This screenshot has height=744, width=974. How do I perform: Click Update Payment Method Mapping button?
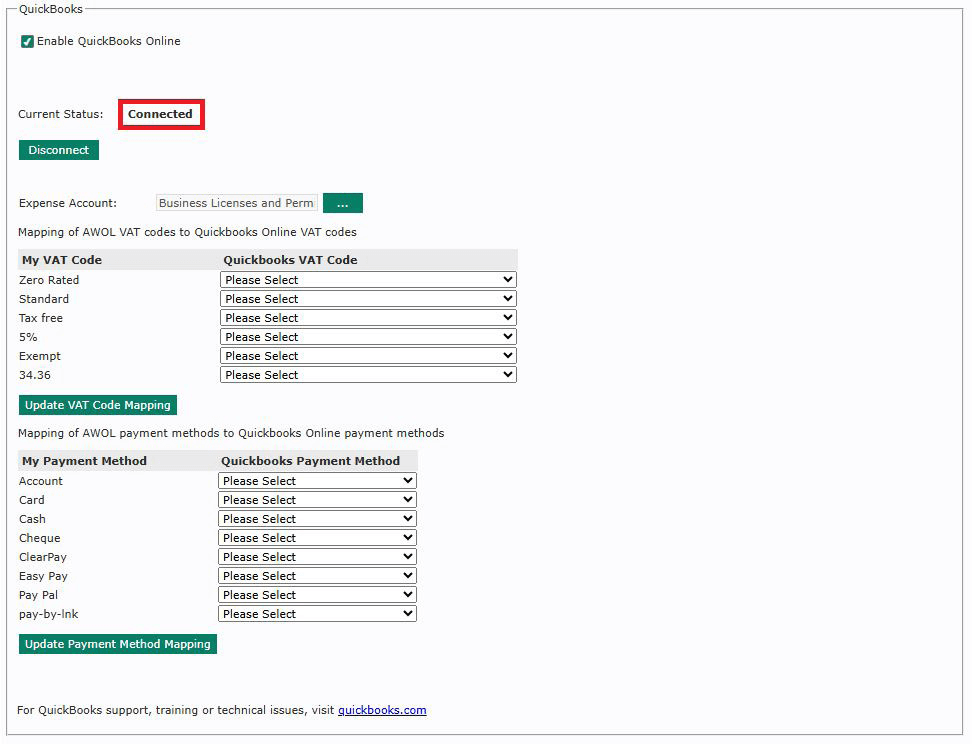click(118, 644)
